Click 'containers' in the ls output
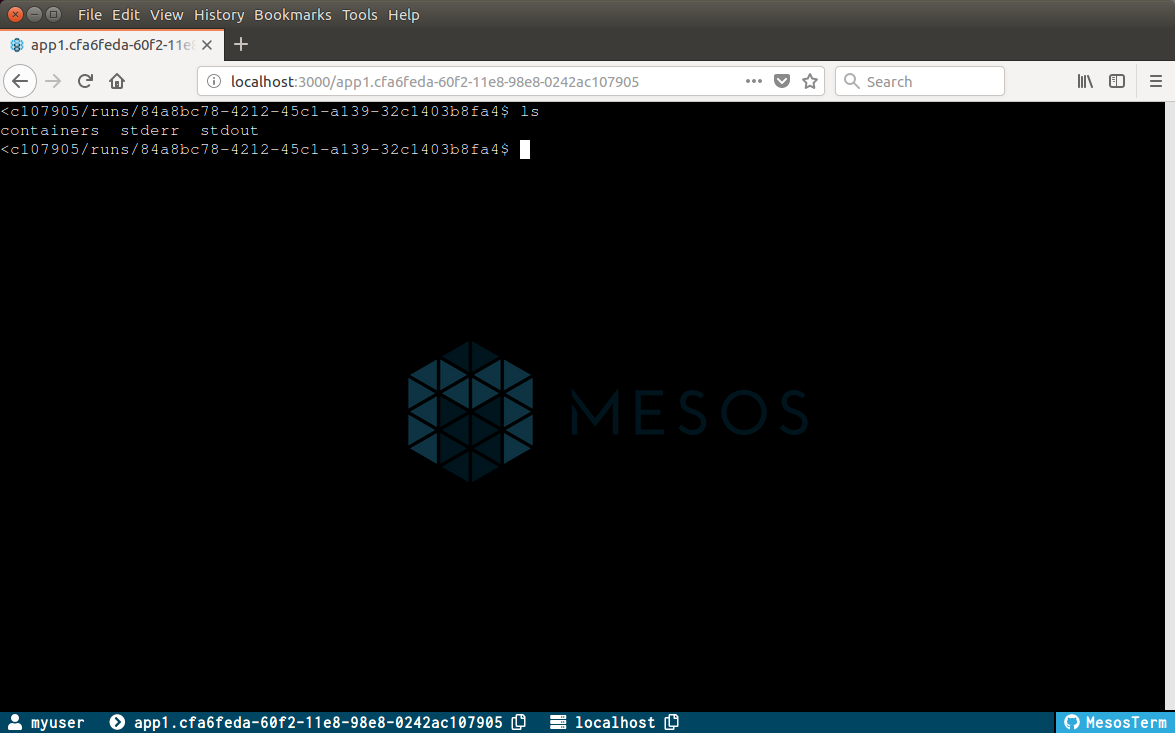The height and width of the screenshot is (733, 1175). [49, 130]
